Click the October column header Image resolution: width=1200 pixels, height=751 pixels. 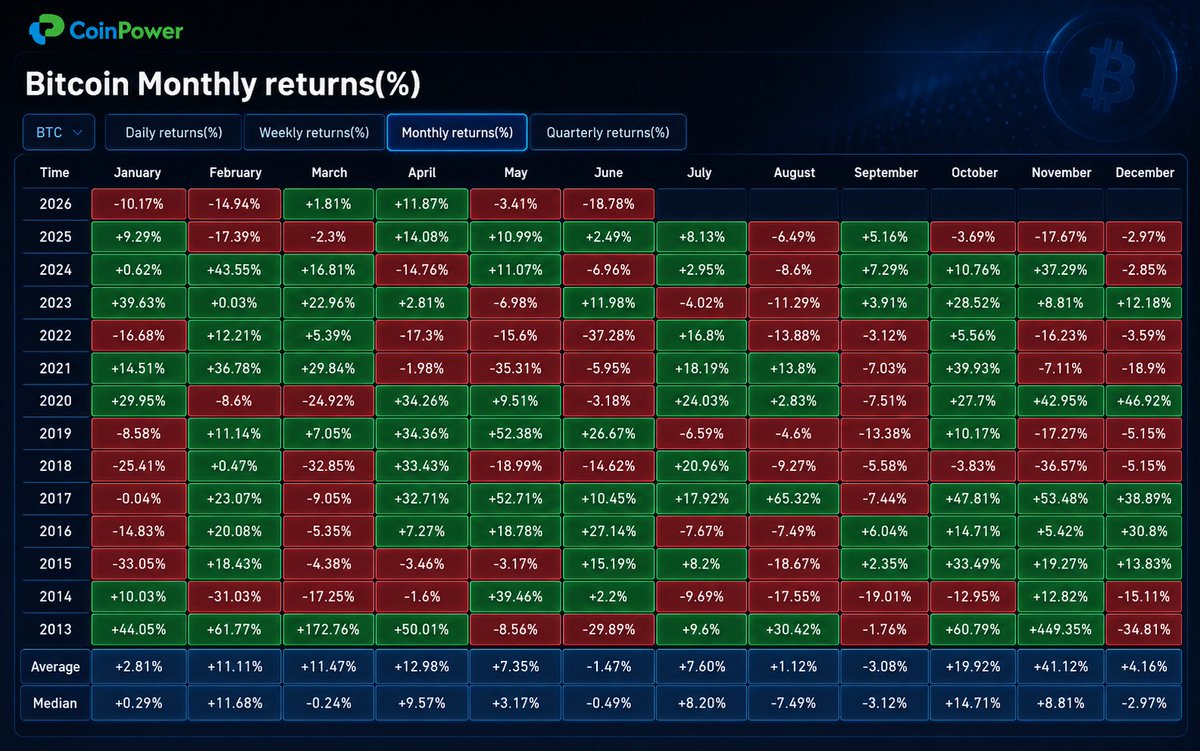[x=975, y=172]
